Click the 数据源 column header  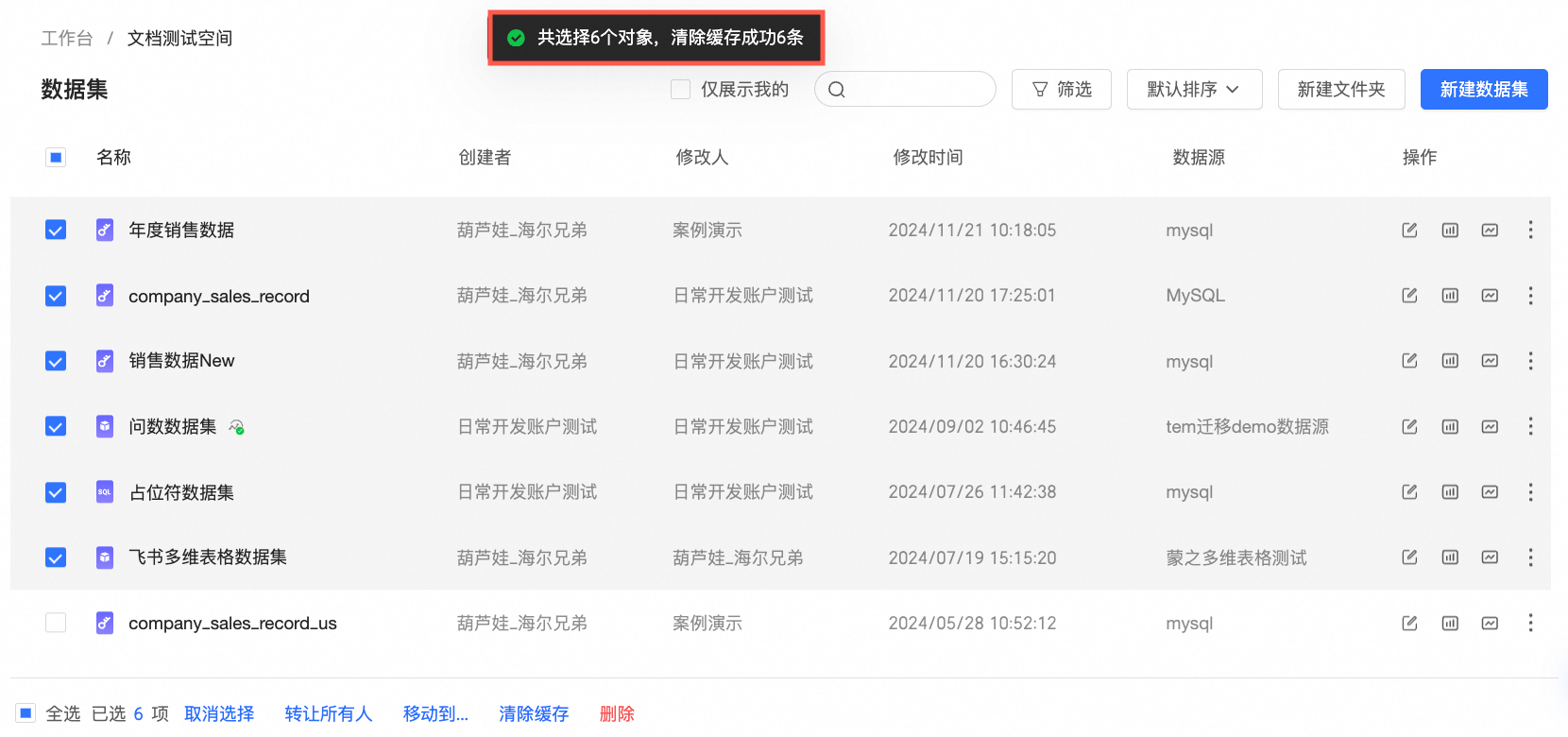[x=1199, y=157]
